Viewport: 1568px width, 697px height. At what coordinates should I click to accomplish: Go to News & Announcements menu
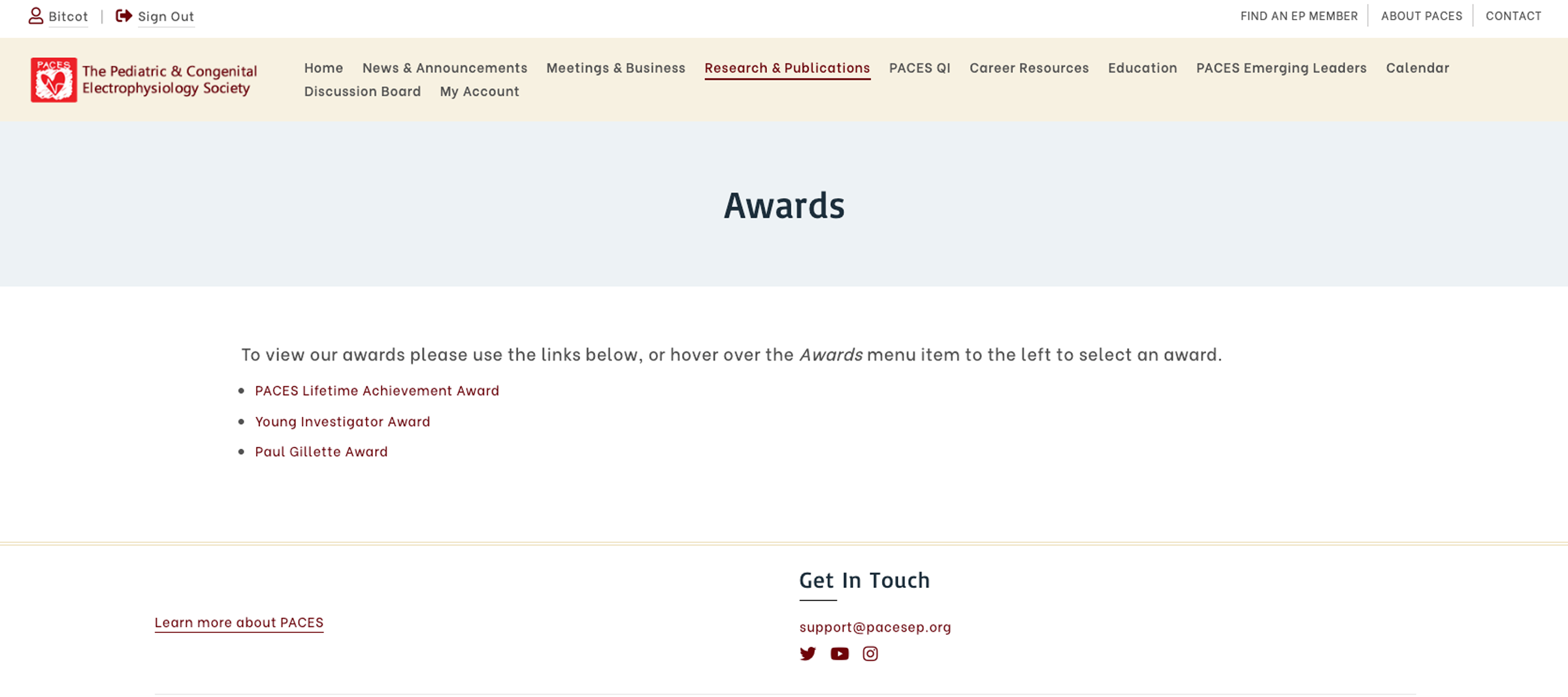[x=444, y=68]
